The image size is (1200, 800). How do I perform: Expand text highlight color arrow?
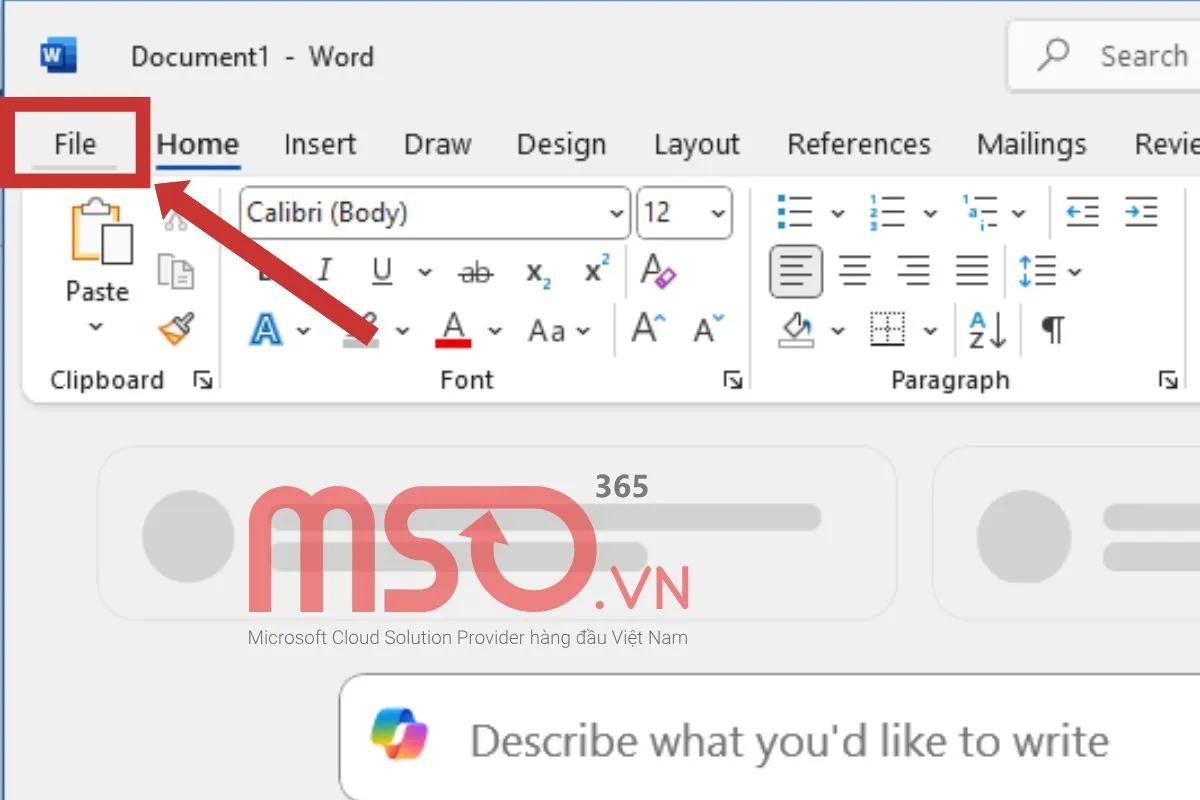point(403,331)
